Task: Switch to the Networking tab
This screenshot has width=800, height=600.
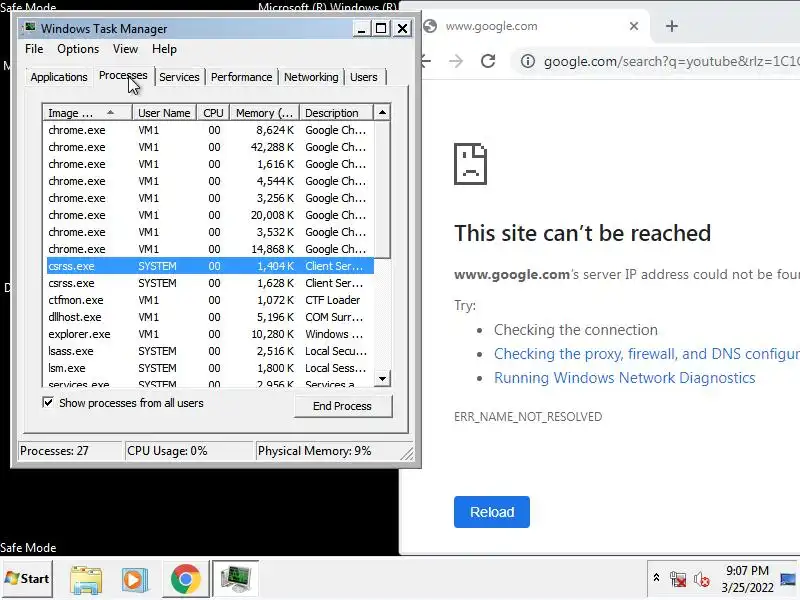Action: tap(311, 77)
